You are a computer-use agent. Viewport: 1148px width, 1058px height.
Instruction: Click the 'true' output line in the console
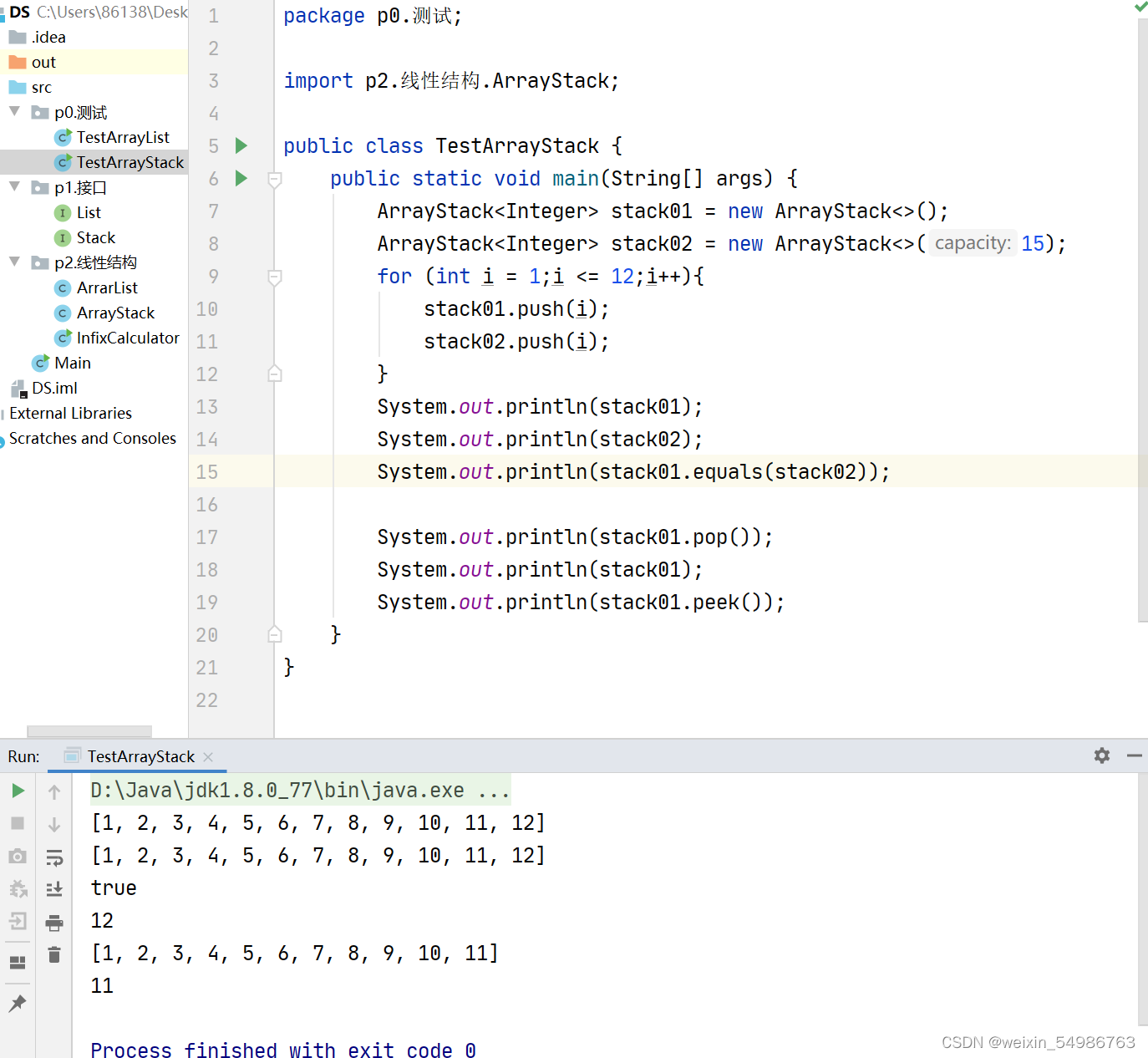114,888
